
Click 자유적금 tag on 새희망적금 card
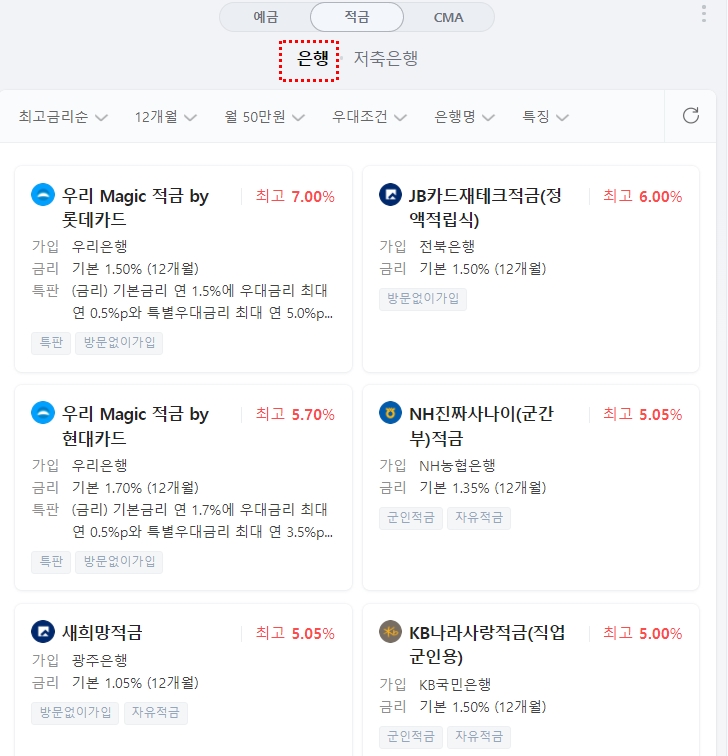(156, 713)
